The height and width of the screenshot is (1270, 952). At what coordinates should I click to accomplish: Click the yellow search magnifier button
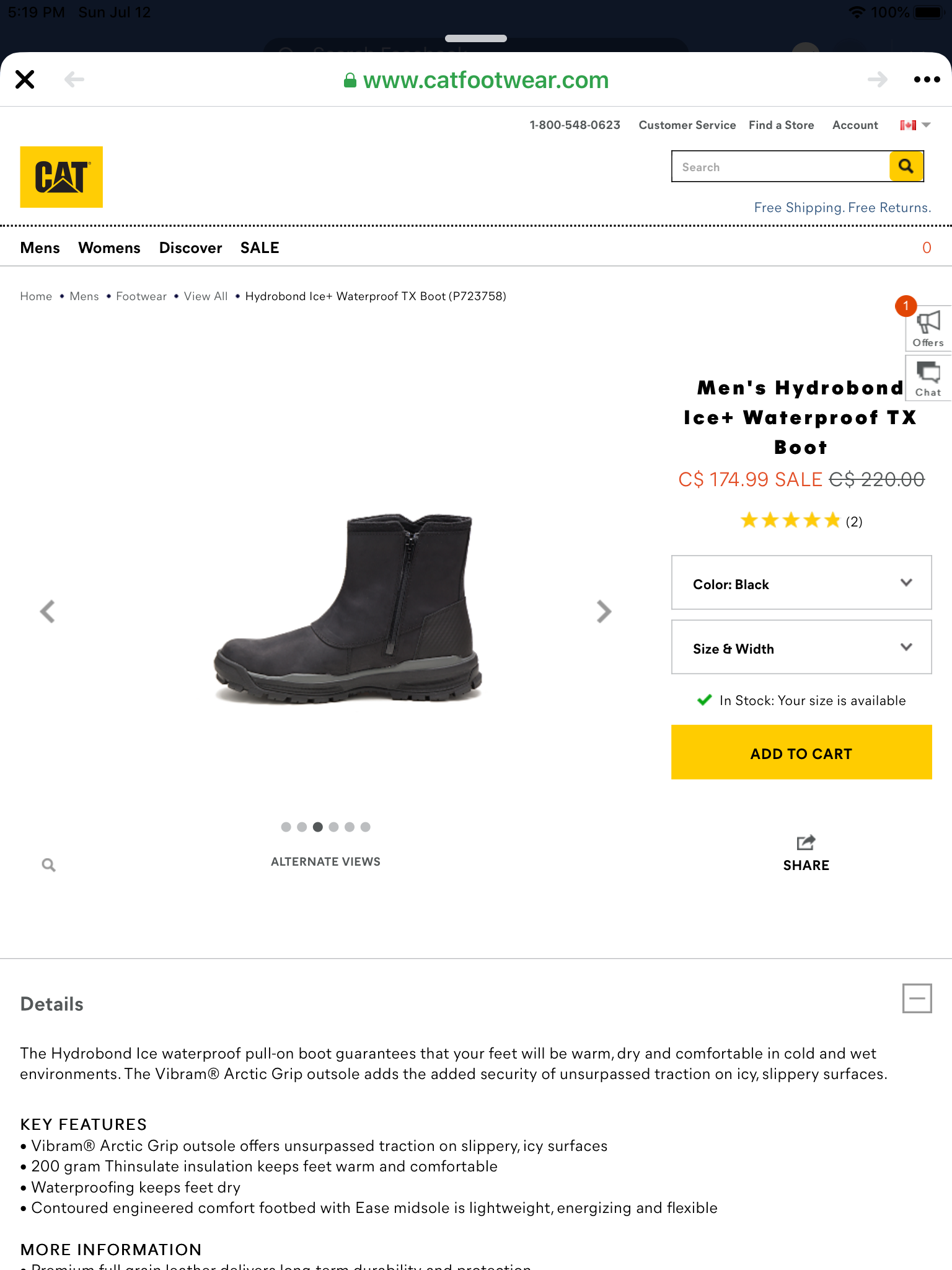click(906, 166)
